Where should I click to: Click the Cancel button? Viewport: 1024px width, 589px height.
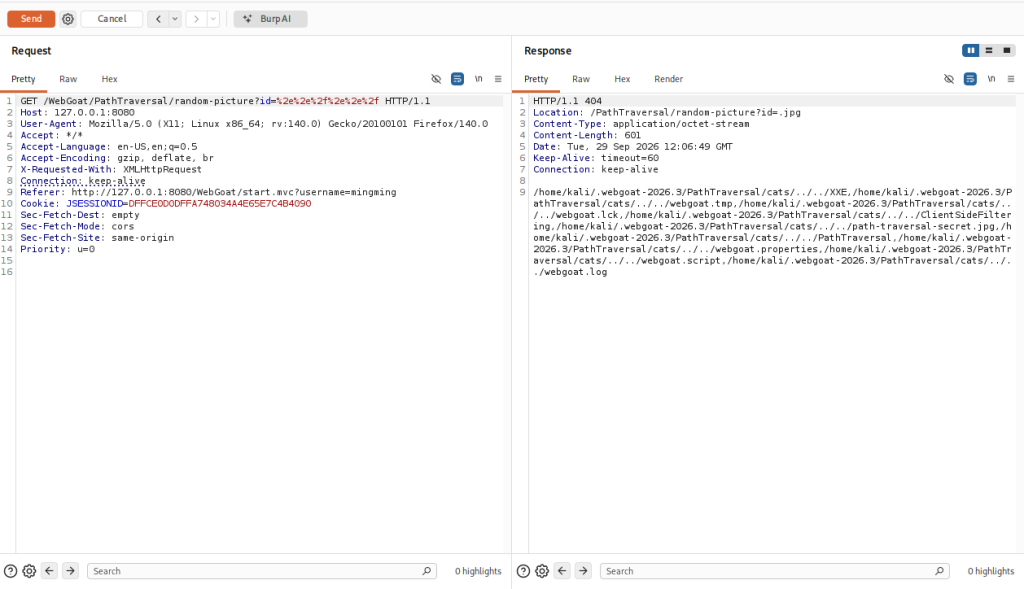(112, 19)
